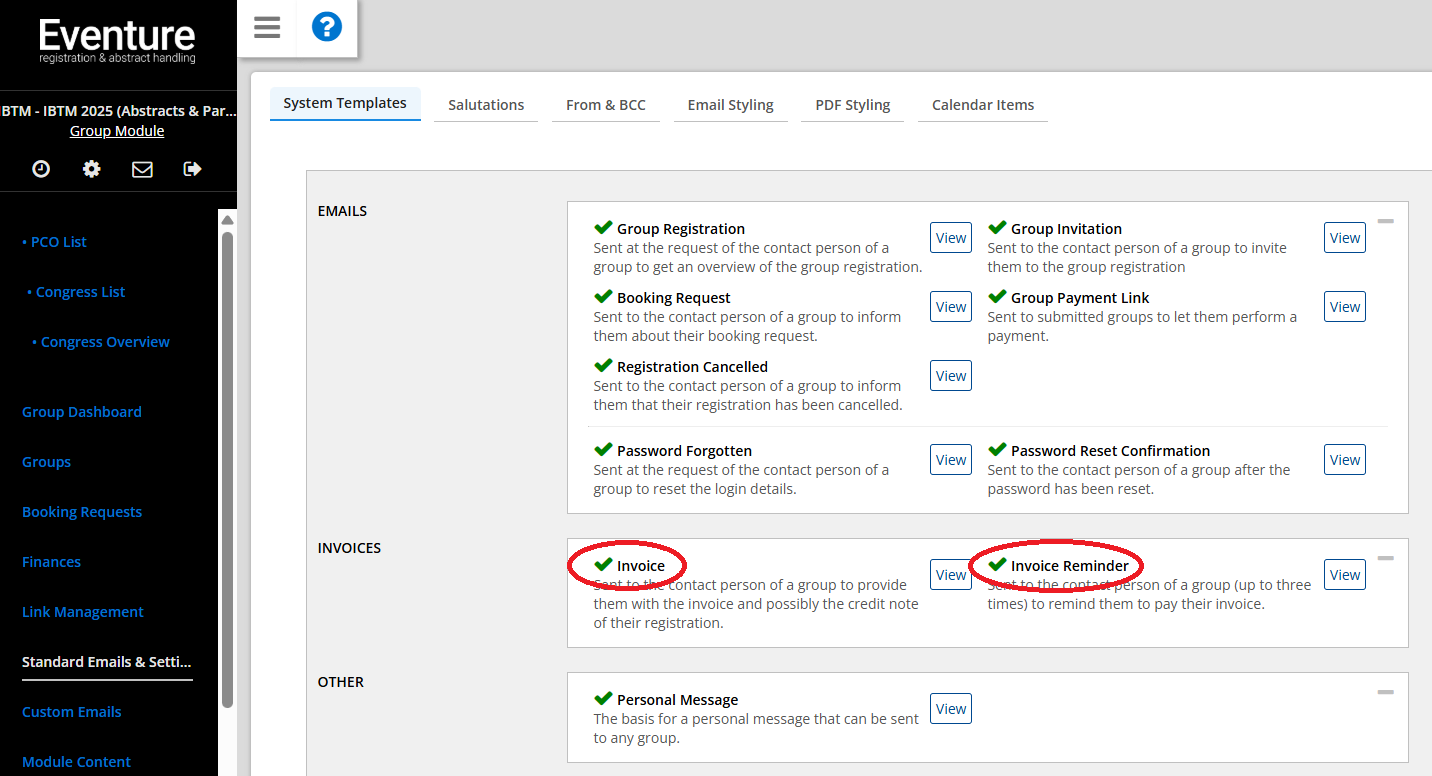The width and height of the screenshot is (1432, 776).
Task: Collapse the Invoices section with minus icon
Action: [1385, 558]
